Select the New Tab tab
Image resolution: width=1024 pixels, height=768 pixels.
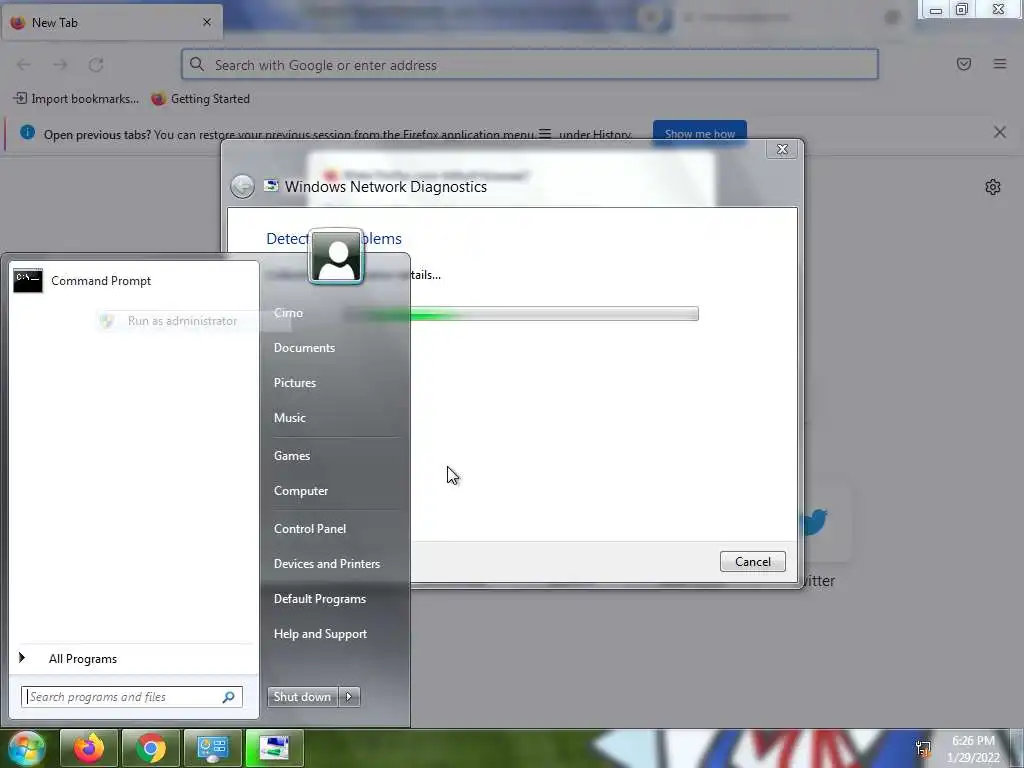[112, 22]
